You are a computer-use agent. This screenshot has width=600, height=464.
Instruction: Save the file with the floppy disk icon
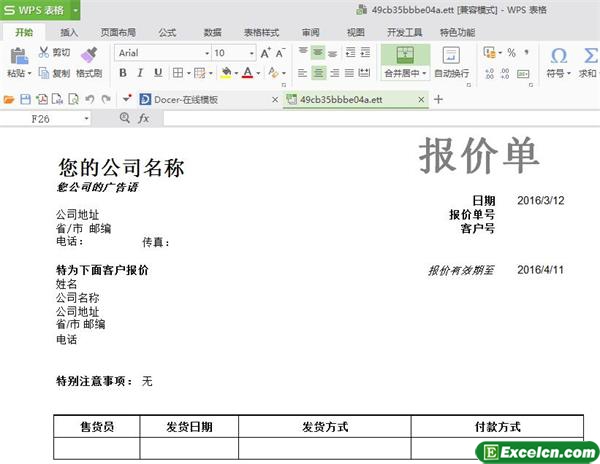point(26,99)
